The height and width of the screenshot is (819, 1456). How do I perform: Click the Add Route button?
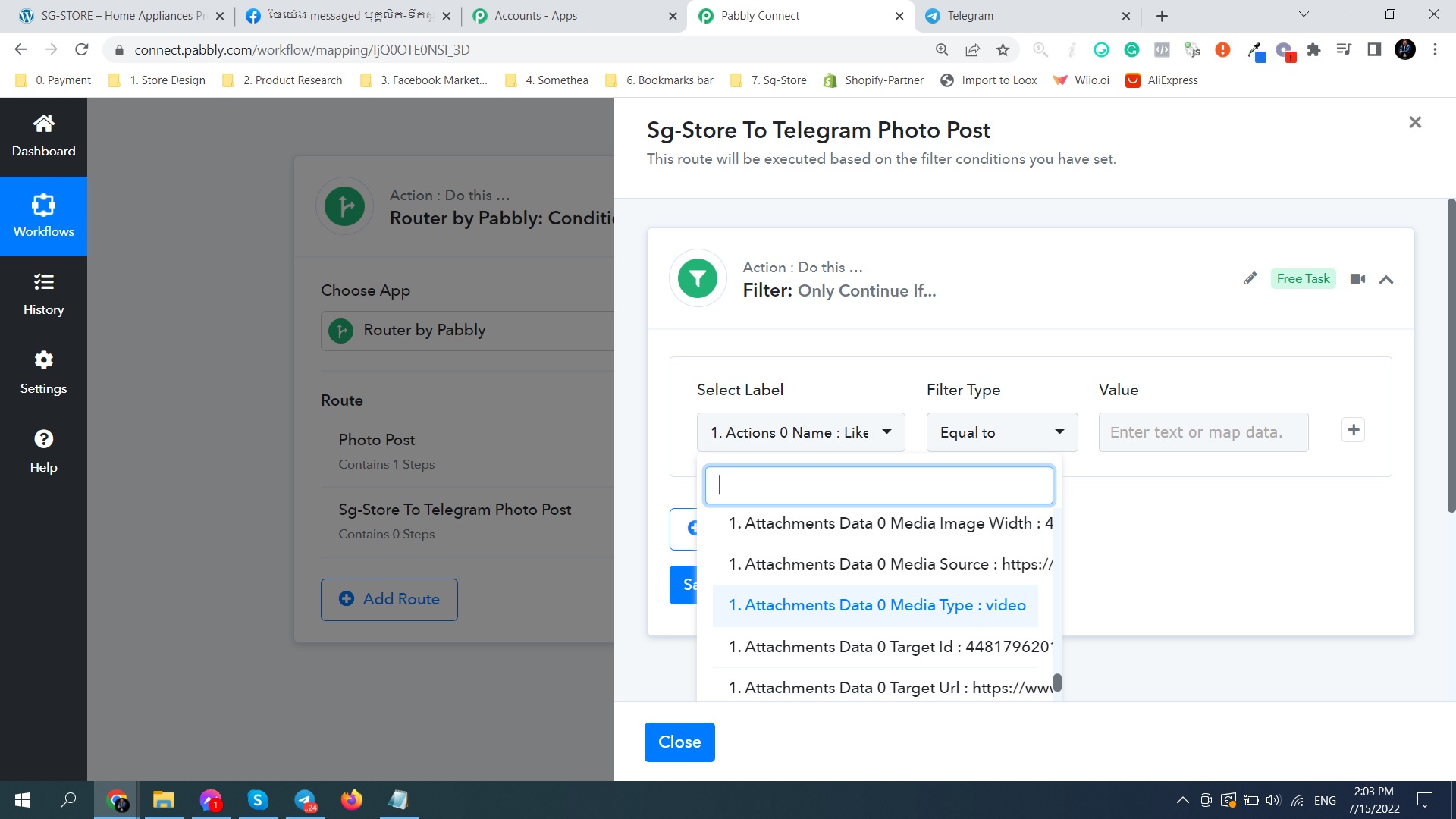point(389,599)
